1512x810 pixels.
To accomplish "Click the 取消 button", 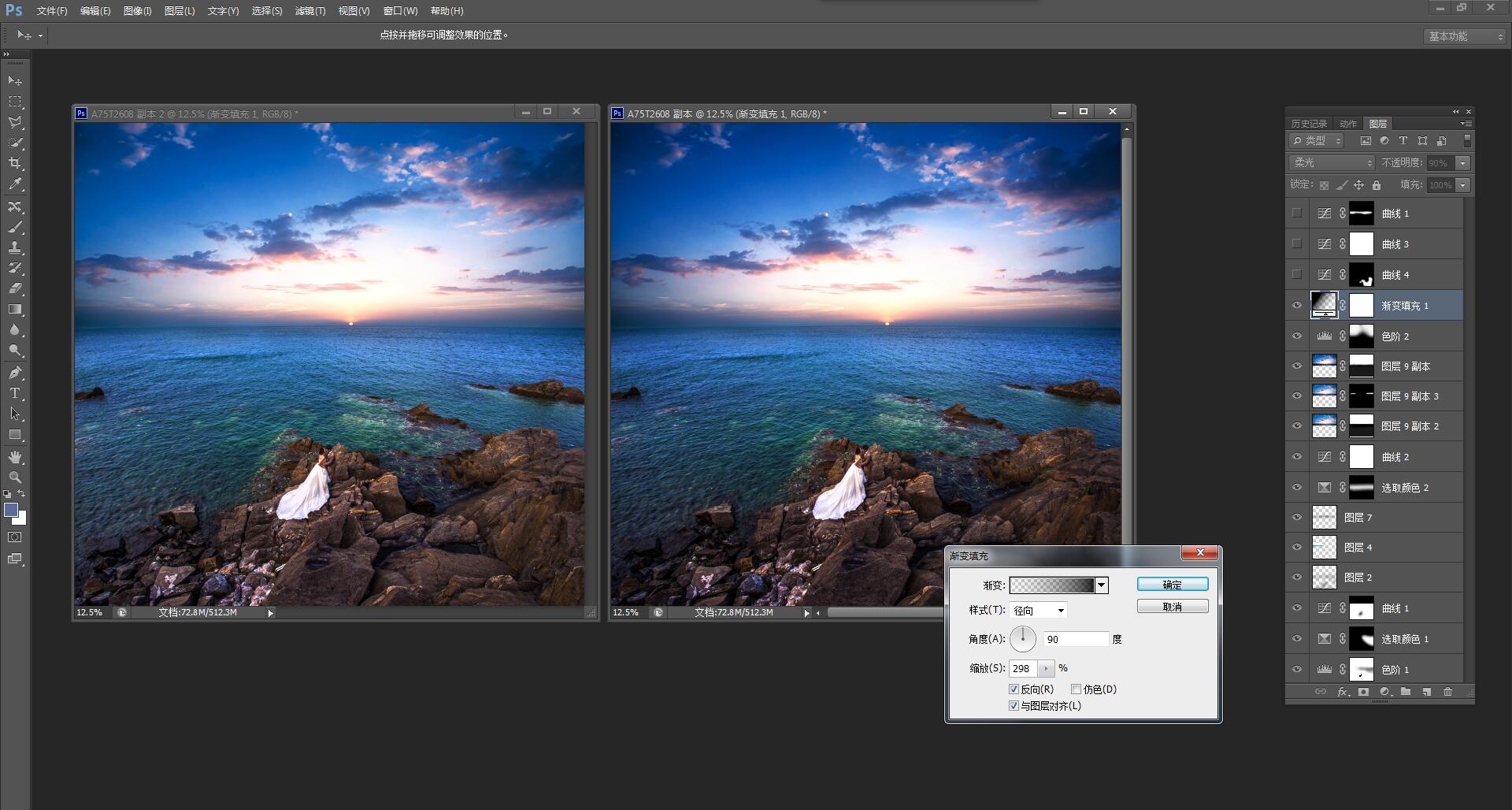I will [x=1172, y=607].
